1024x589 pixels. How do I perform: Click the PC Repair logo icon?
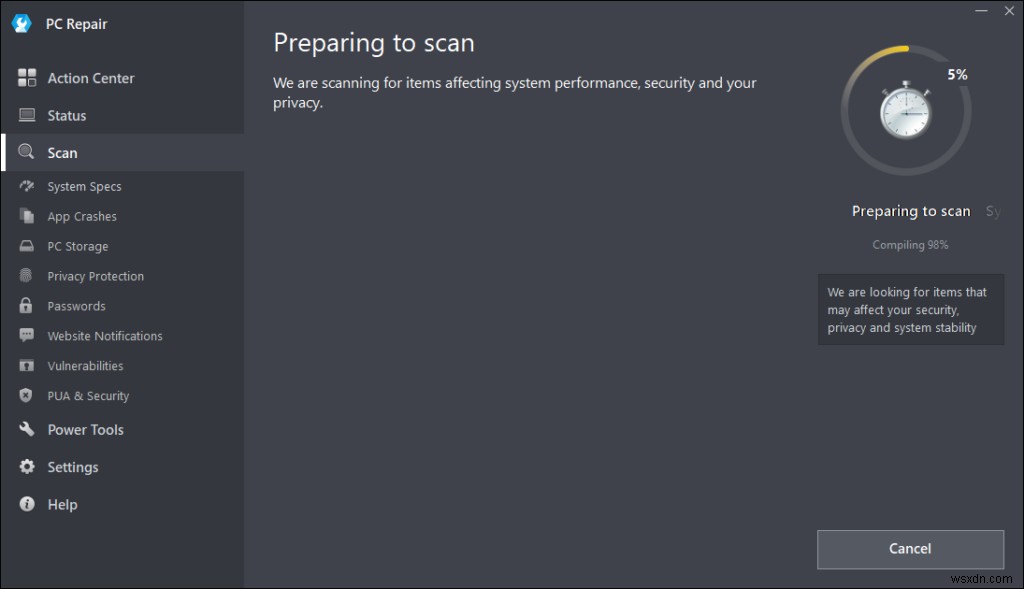point(22,24)
